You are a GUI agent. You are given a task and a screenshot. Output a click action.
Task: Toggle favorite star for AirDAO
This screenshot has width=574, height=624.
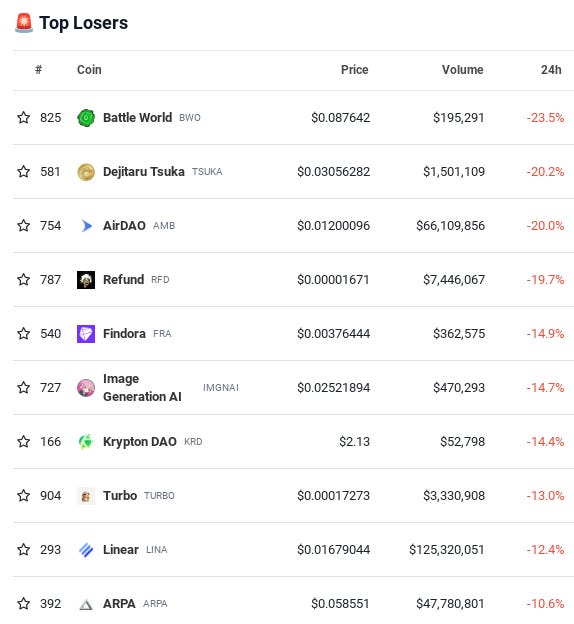[23, 225]
